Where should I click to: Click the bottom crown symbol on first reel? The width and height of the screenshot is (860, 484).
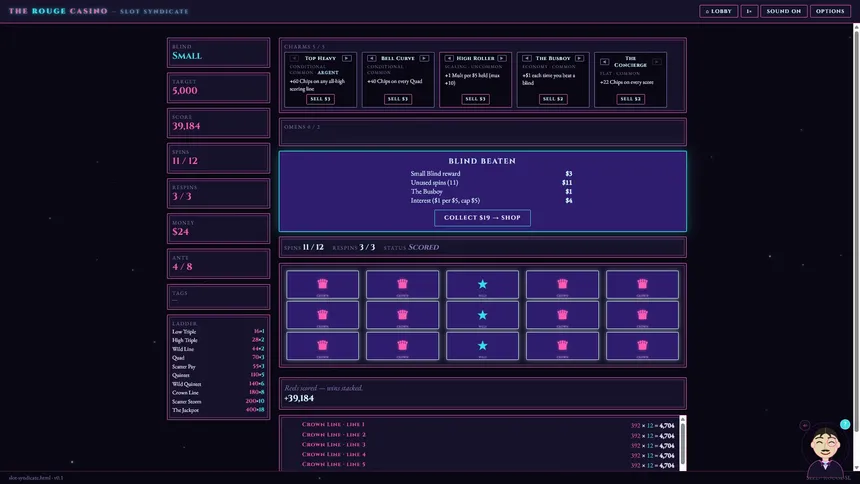point(322,346)
